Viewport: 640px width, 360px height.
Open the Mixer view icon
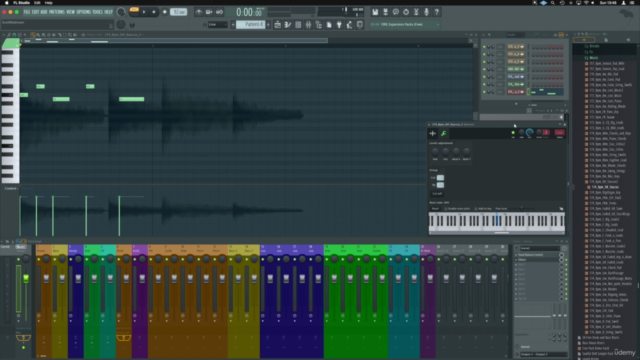308,25
